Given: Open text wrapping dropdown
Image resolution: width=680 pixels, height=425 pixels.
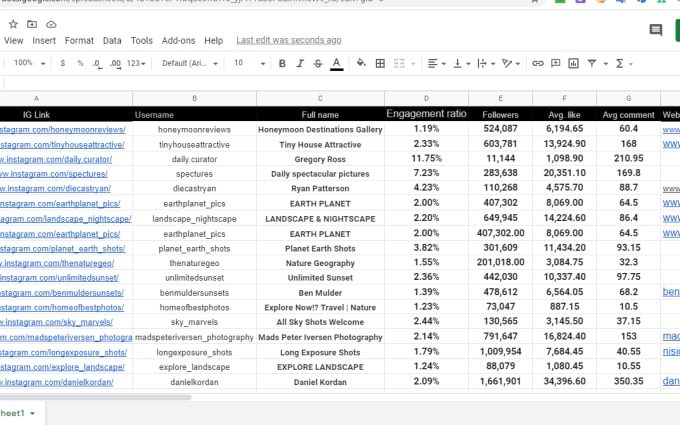Looking at the screenshot, I should pos(486,63).
